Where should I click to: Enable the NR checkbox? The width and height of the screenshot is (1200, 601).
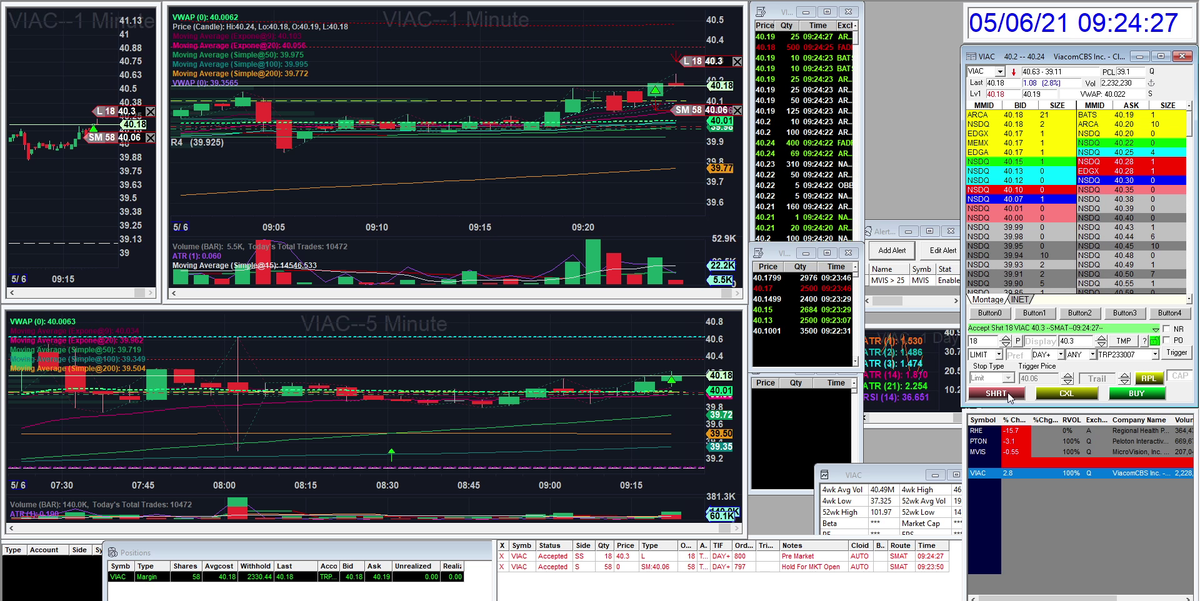point(1166,329)
